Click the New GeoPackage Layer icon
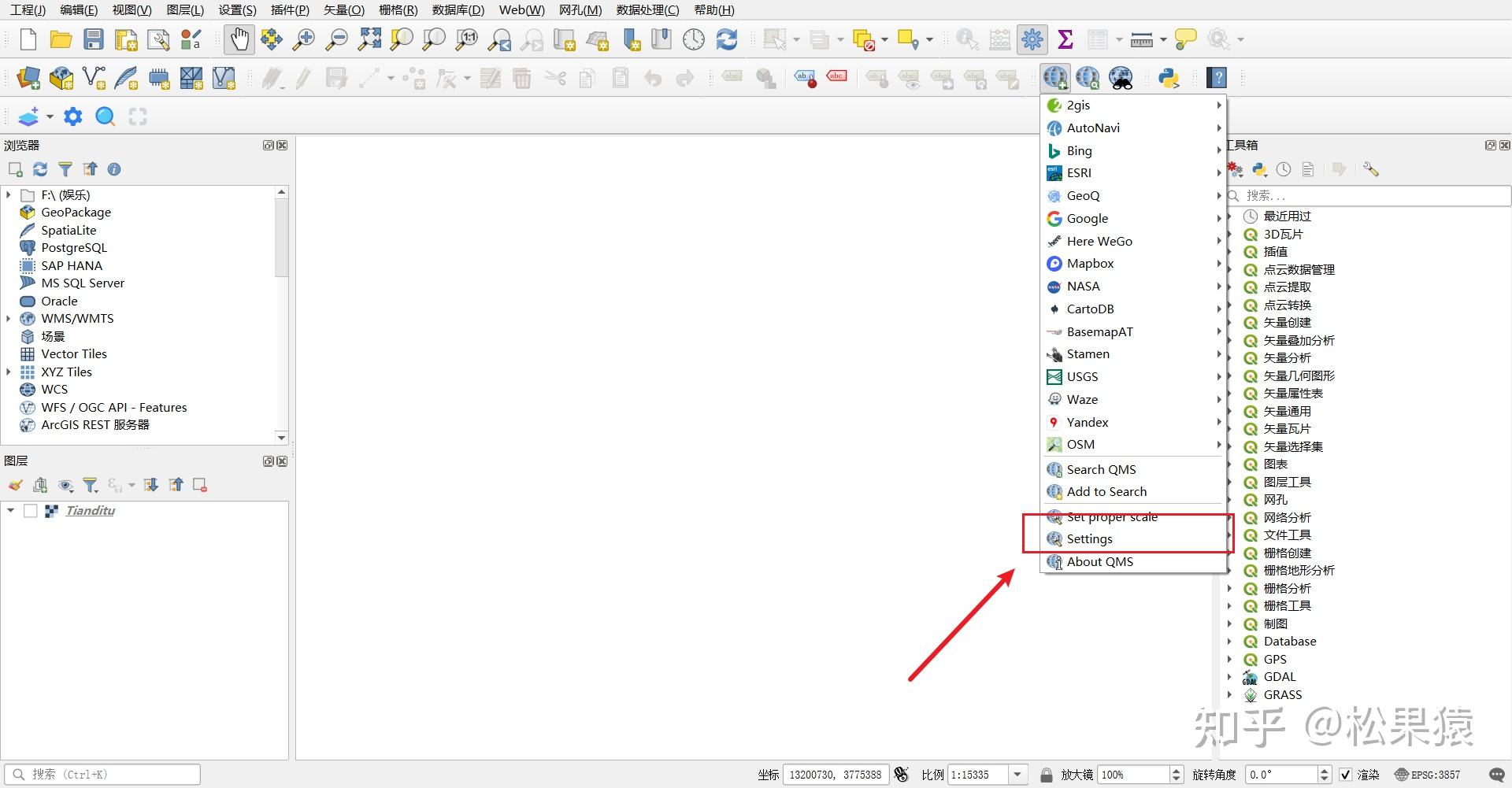The image size is (1512, 788). [61, 78]
